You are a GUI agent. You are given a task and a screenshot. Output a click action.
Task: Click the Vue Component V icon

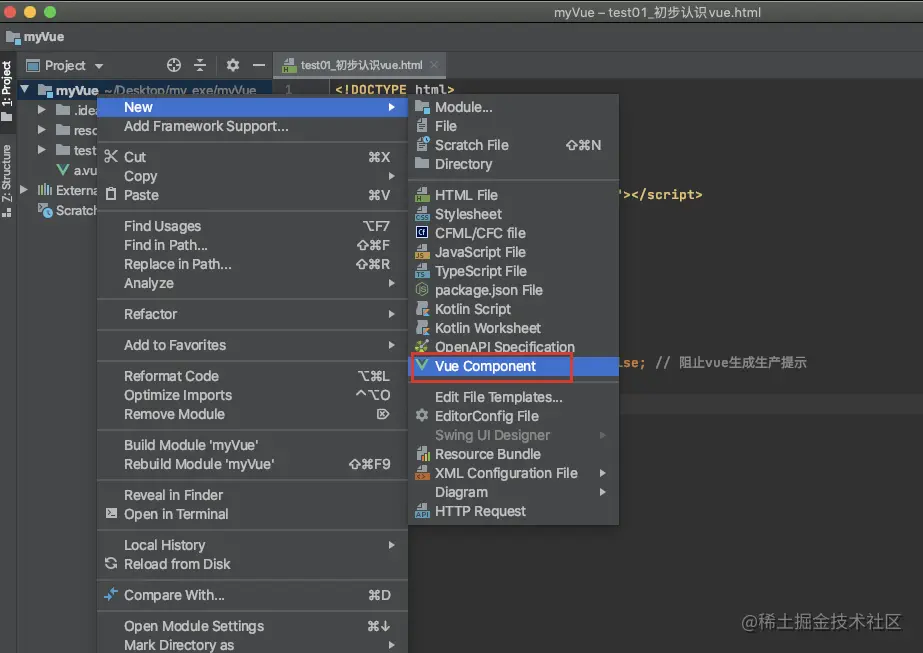tap(421, 366)
